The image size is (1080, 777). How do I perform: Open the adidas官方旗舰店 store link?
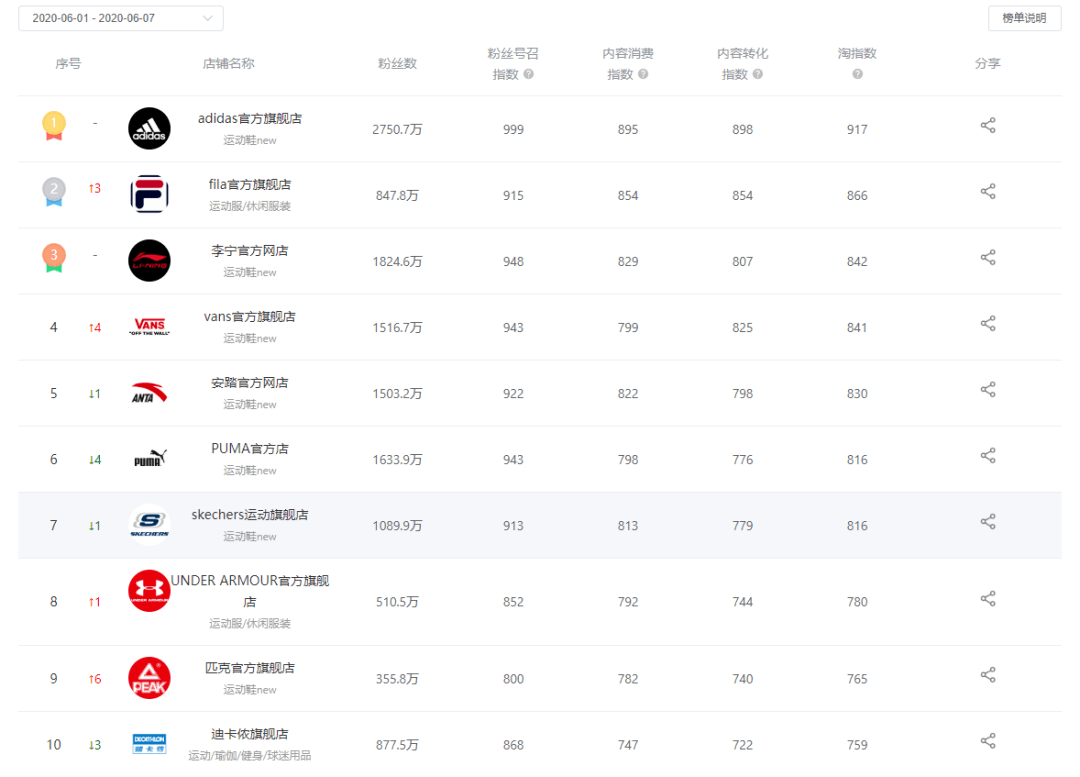[249, 118]
